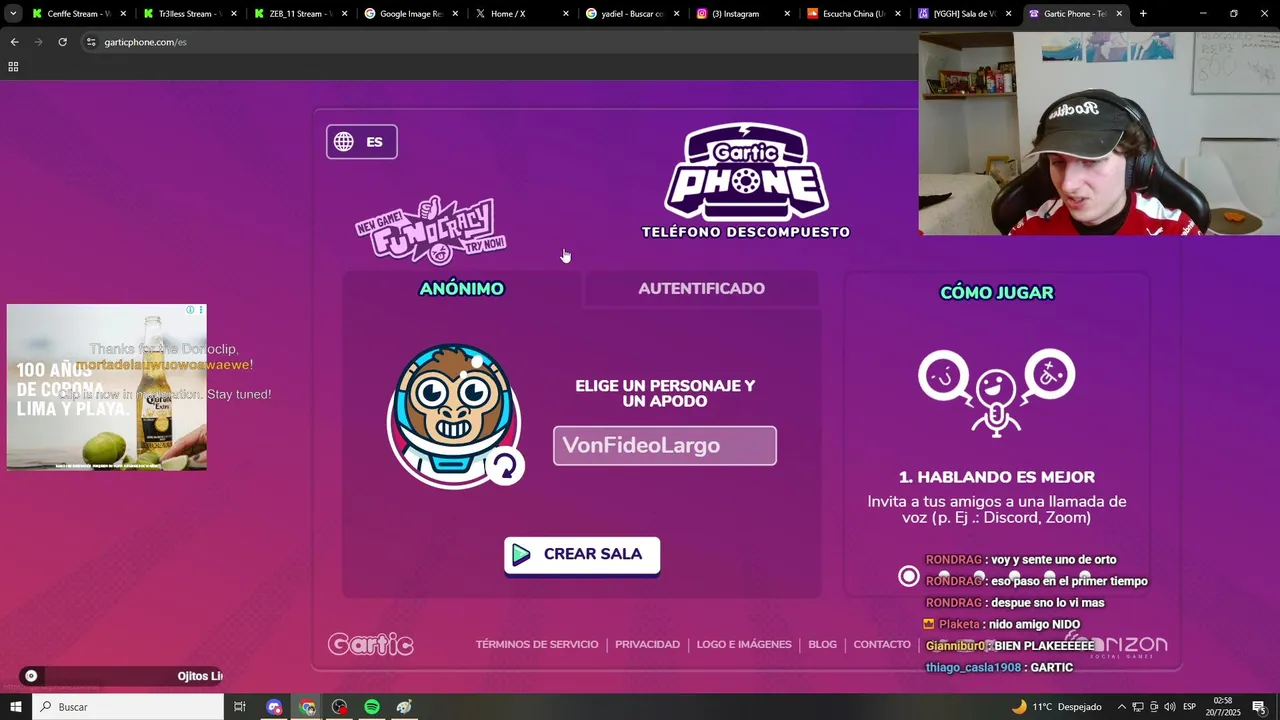
Task: Open PRIVACIDAD link
Action: tap(647, 645)
